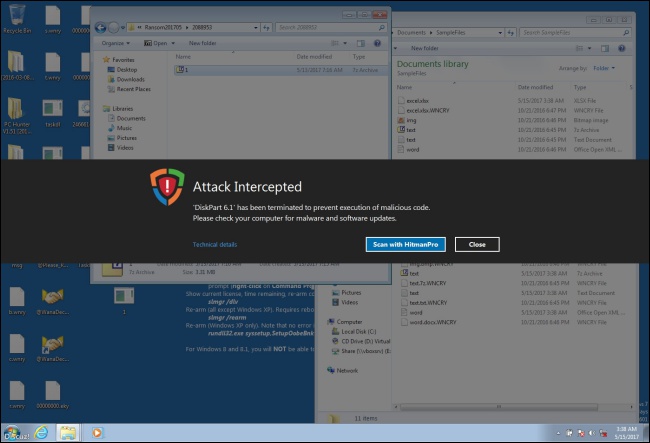Launch Internet Explorer from taskbar
Viewport: 650px width, 443px height.
point(41,433)
